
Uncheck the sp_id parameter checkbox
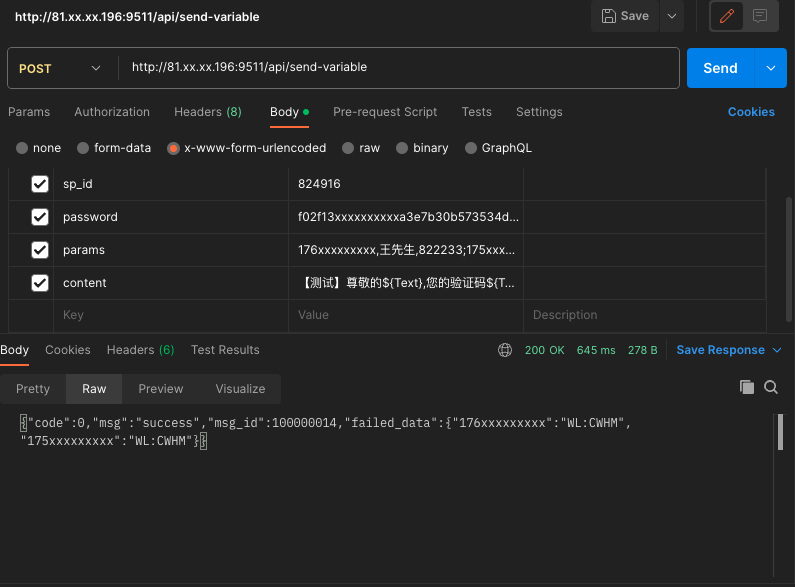[40, 184]
